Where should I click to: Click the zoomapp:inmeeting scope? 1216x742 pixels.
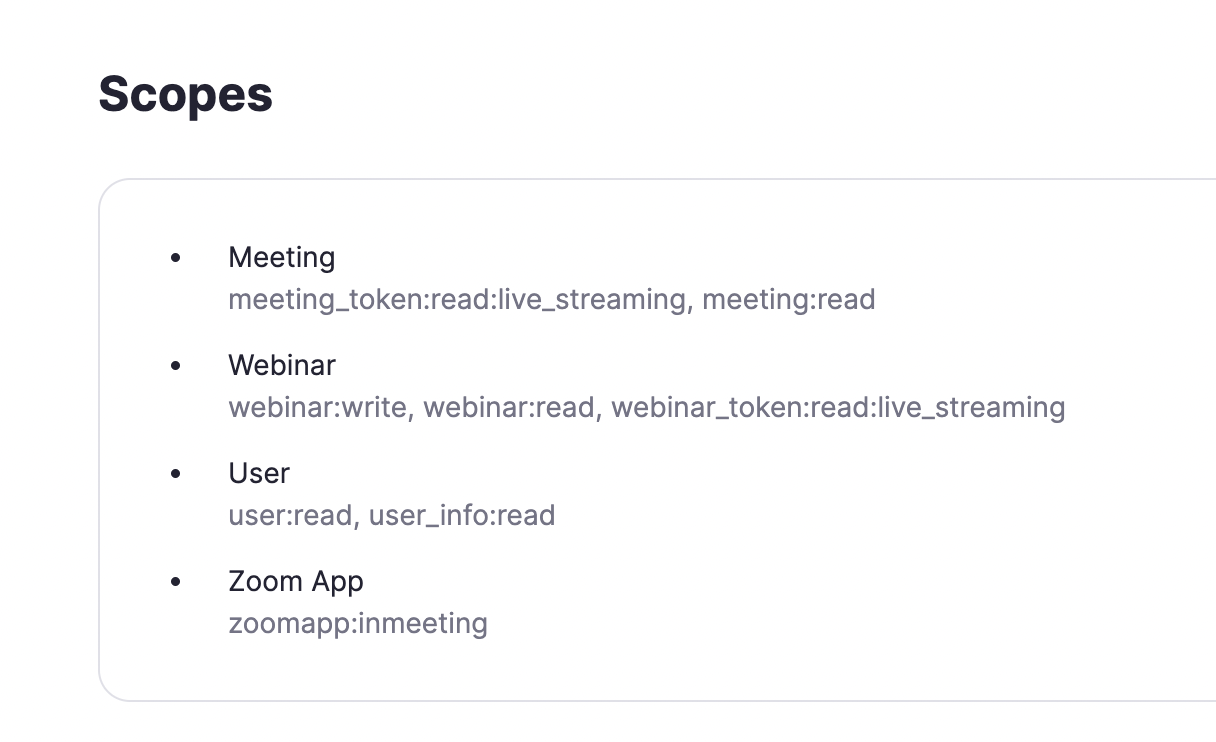[358, 623]
